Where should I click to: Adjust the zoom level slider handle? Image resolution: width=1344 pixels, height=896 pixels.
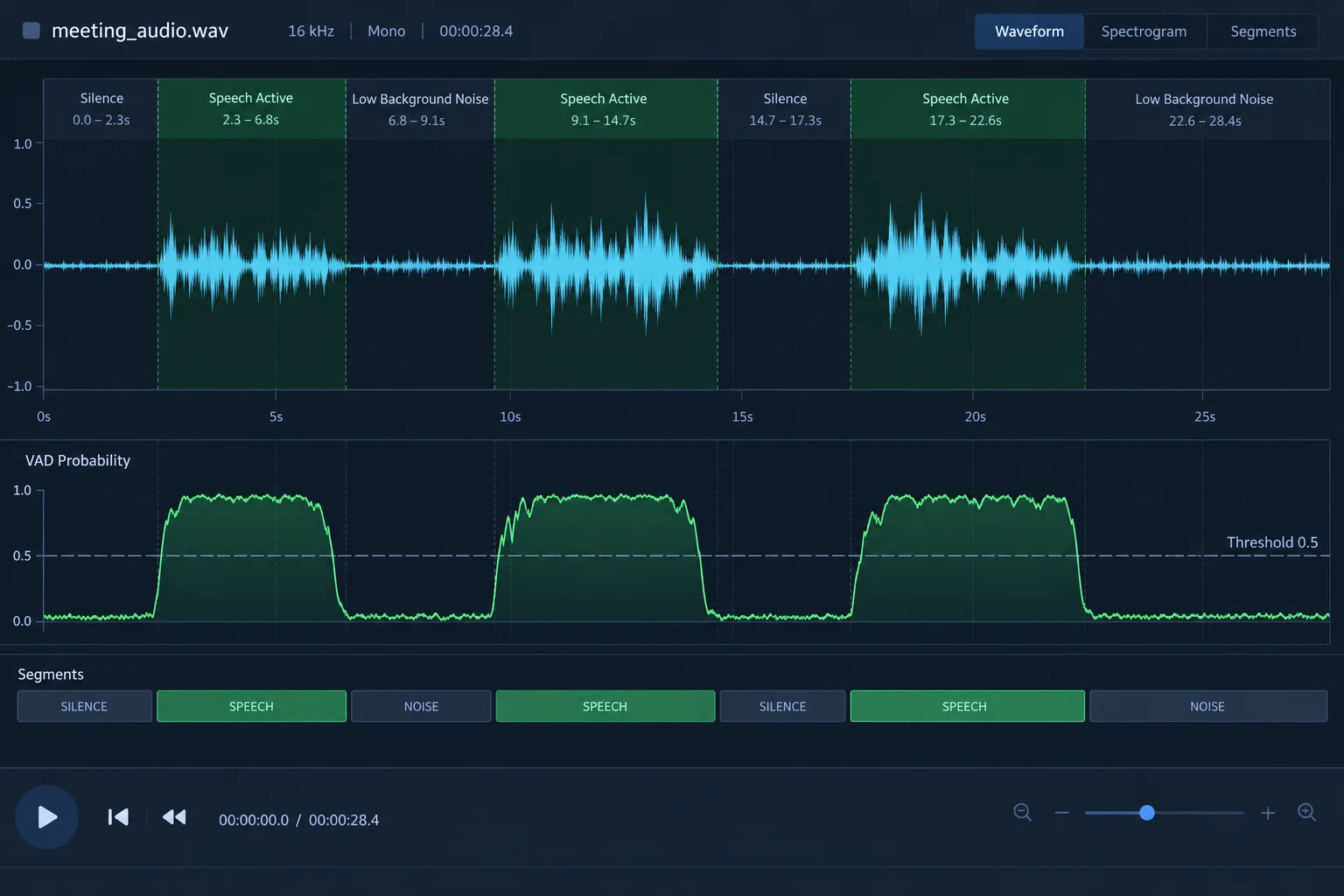[1147, 813]
